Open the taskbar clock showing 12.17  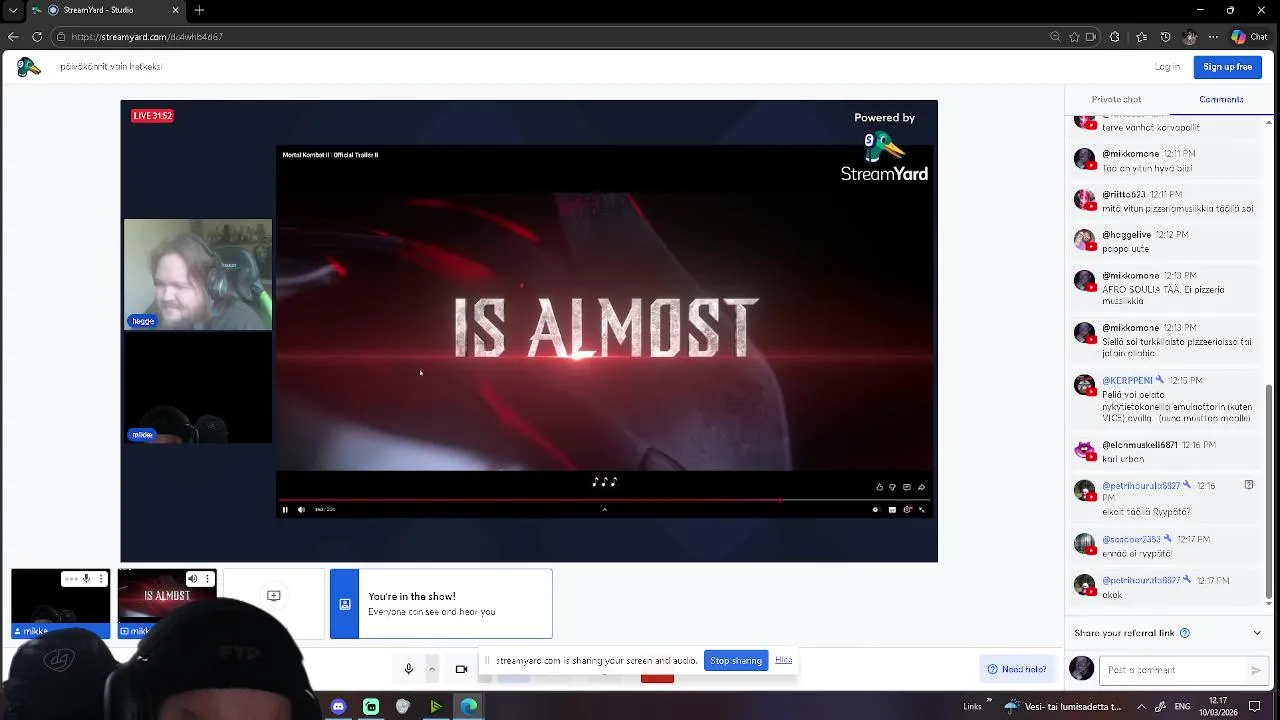point(1218,706)
